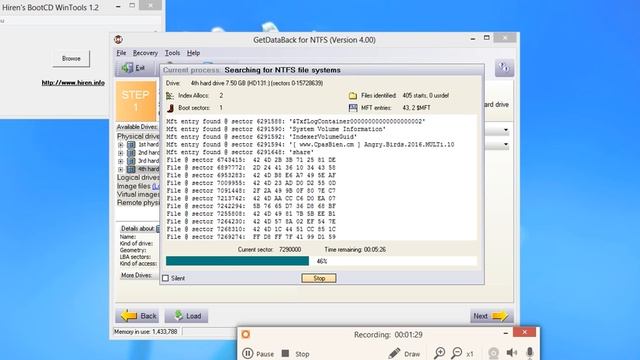The width and height of the screenshot is (640, 360).
Task: Click the MFT entries icon
Action: [353, 108]
